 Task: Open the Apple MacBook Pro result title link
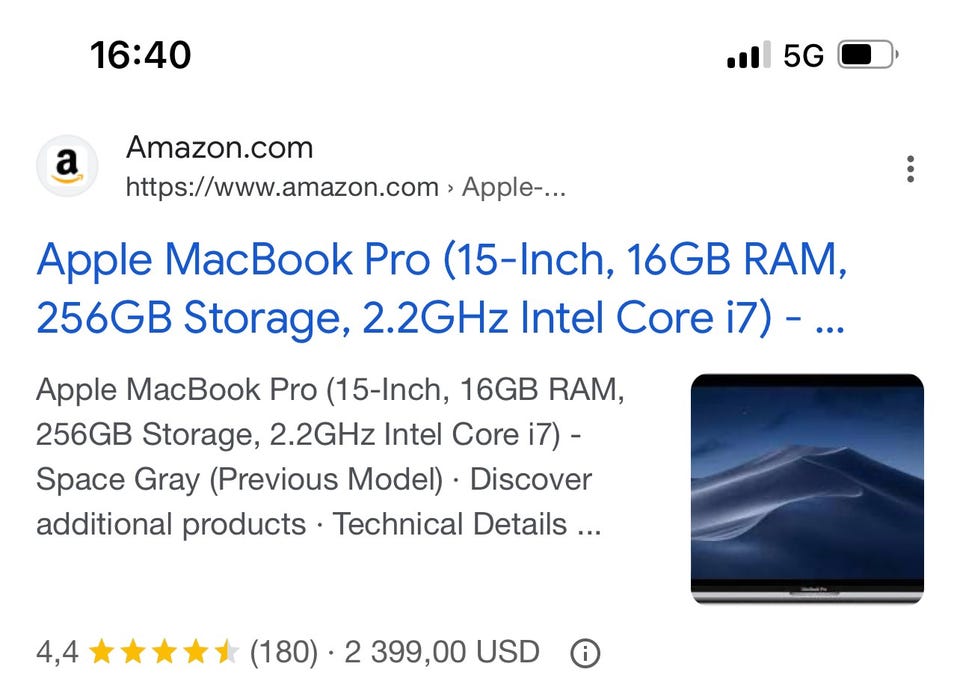[x=441, y=288]
